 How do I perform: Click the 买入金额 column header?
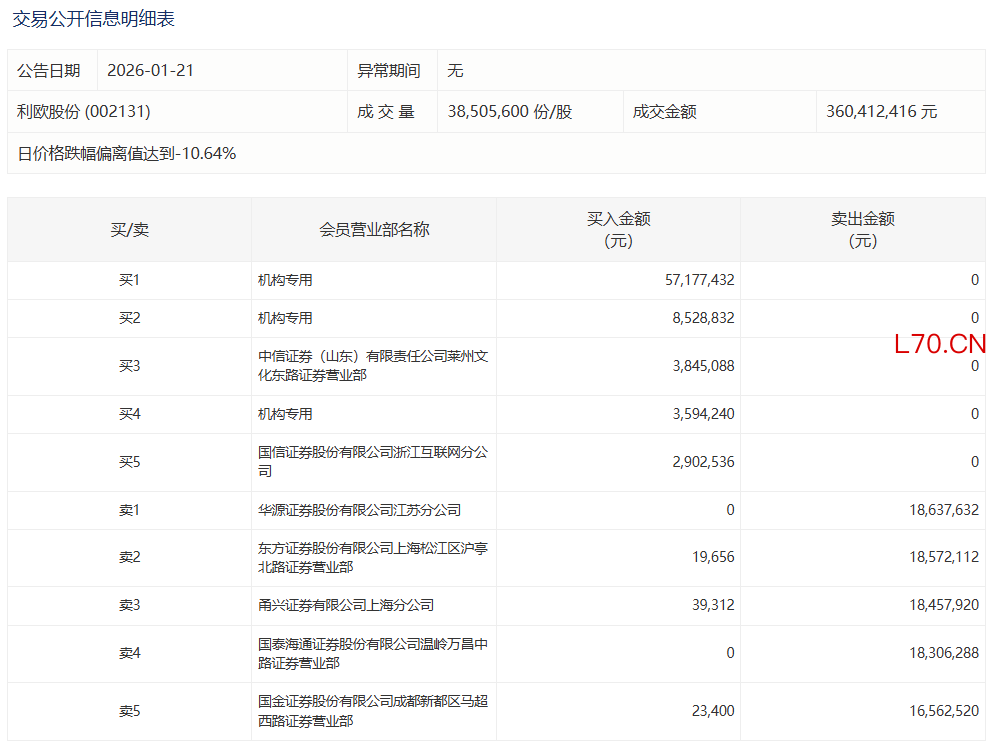[x=618, y=230]
